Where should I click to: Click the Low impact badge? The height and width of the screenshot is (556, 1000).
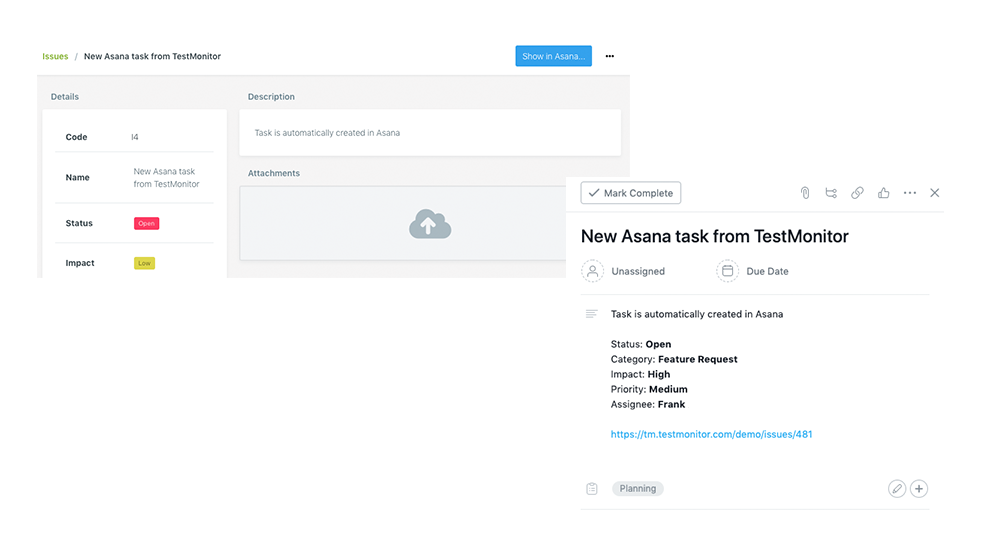[x=144, y=263]
